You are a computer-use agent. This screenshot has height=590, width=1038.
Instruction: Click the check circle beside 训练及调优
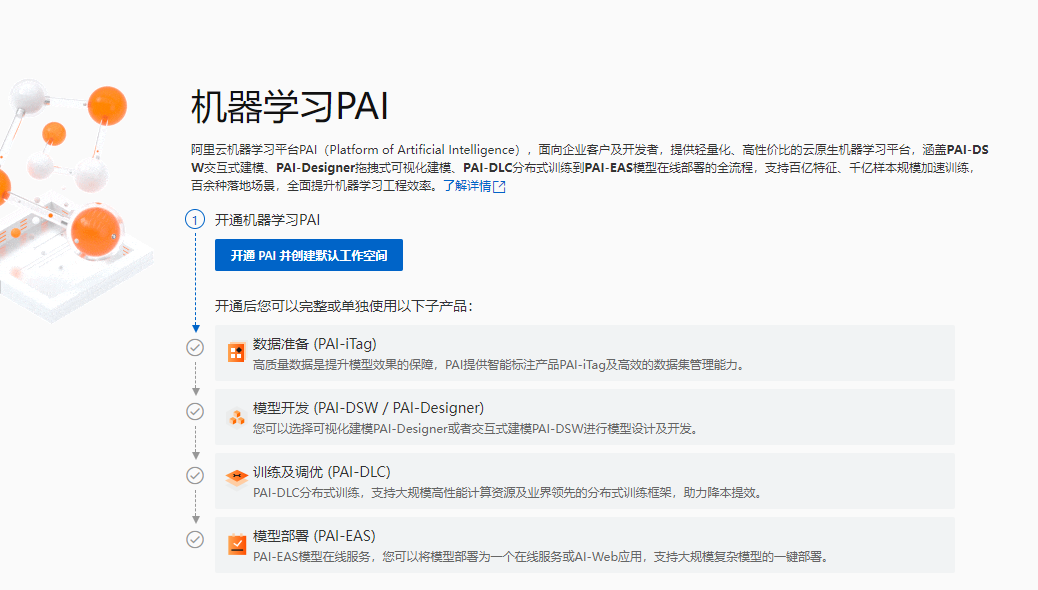[x=195, y=475]
